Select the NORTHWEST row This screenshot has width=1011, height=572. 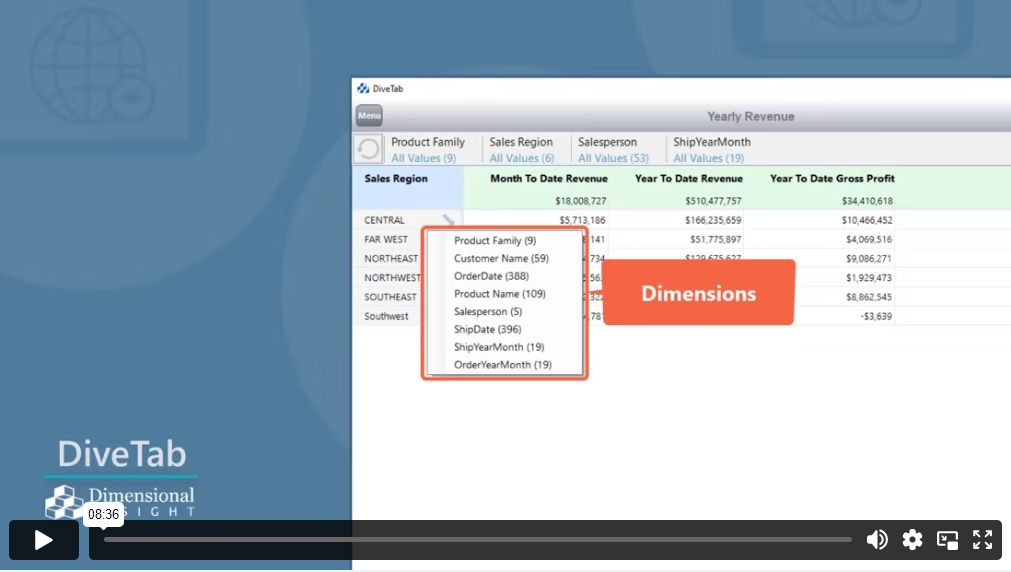click(392, 278)
